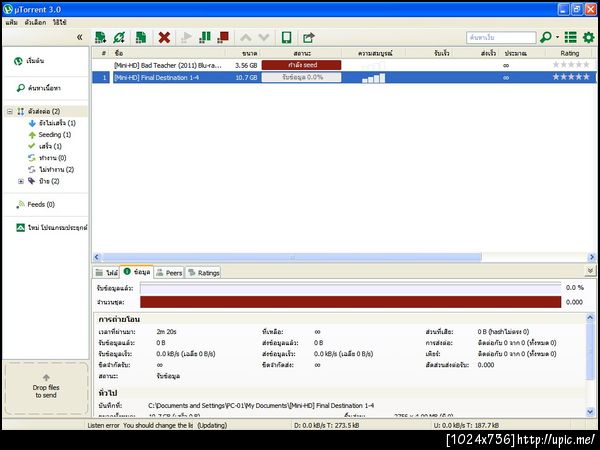The image size is (600, 450).
Task: Click into the web search field
Action: [501, 38]
